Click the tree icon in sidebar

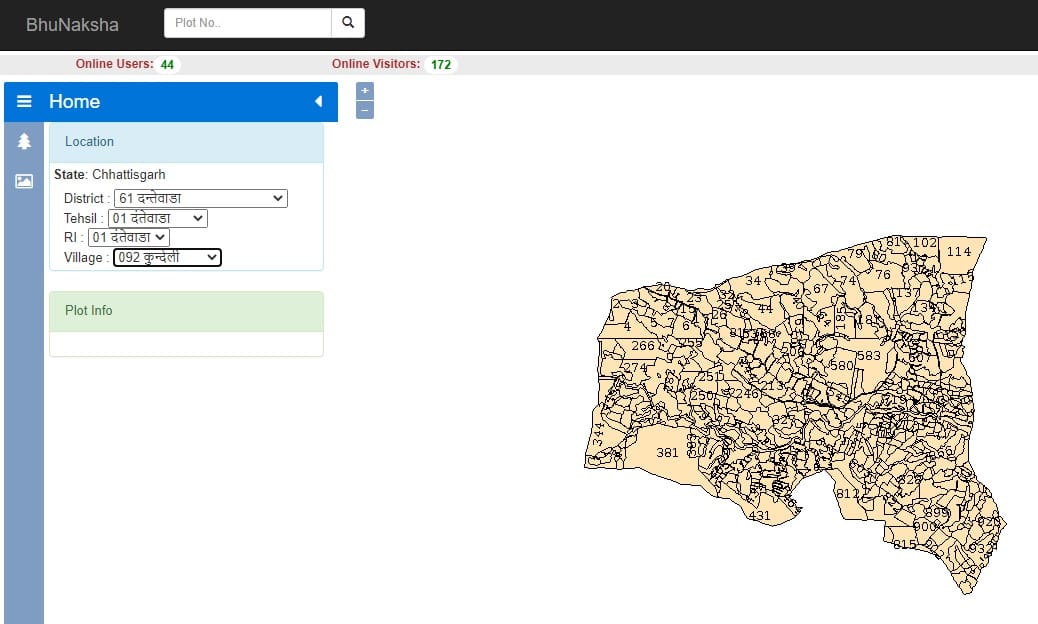[x=24, y=142]
